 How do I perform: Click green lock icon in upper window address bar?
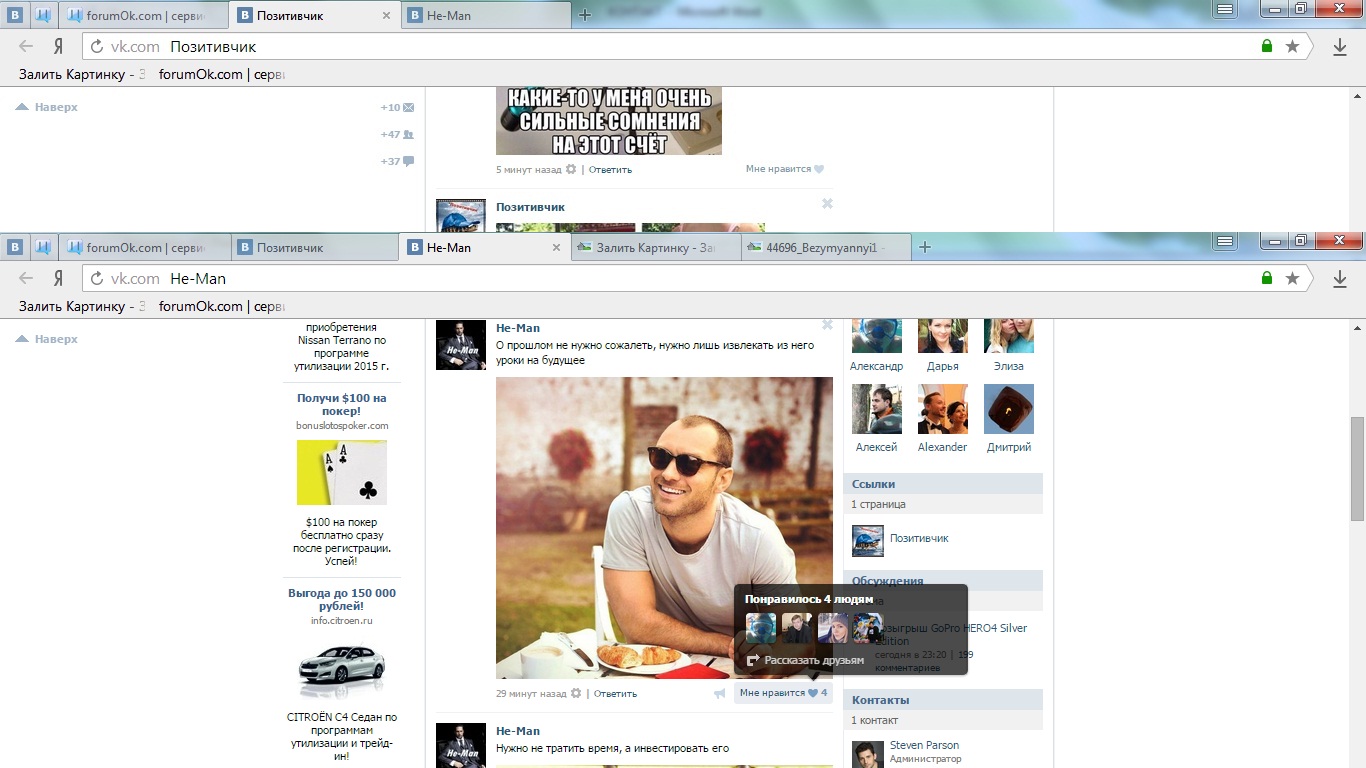click(x=1267, y=46)
